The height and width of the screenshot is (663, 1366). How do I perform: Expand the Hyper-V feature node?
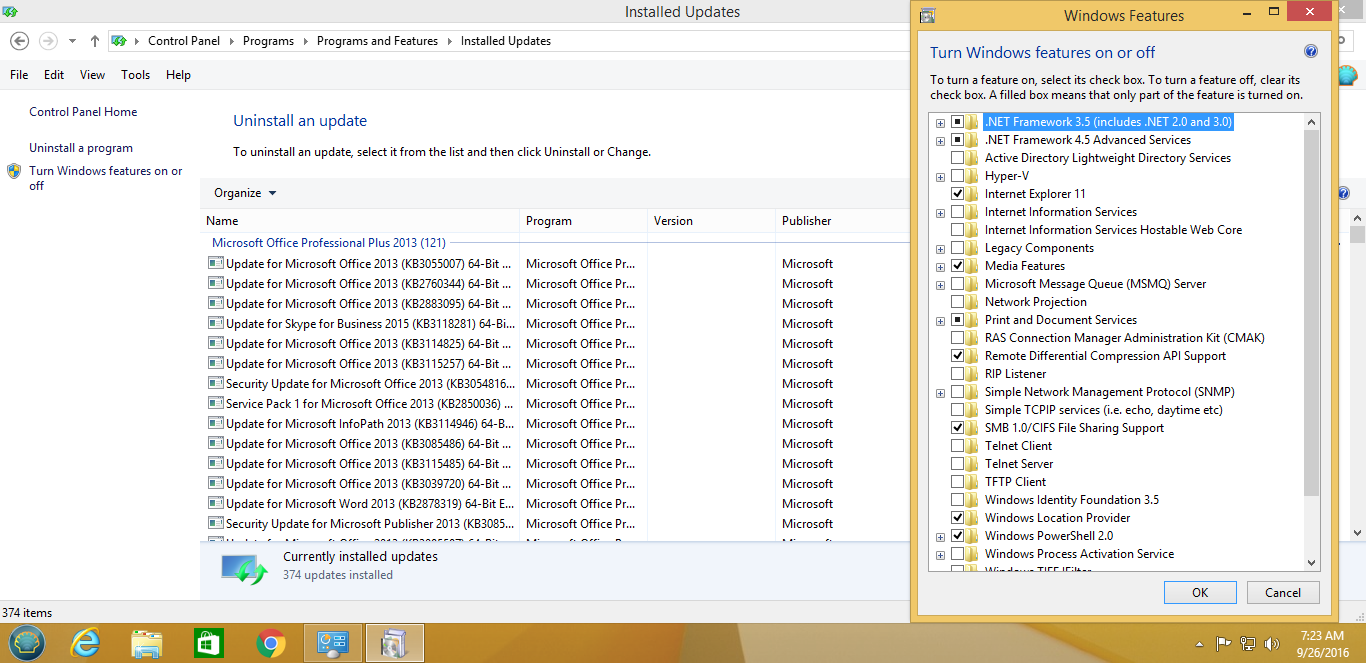click(x=940, y=176)
